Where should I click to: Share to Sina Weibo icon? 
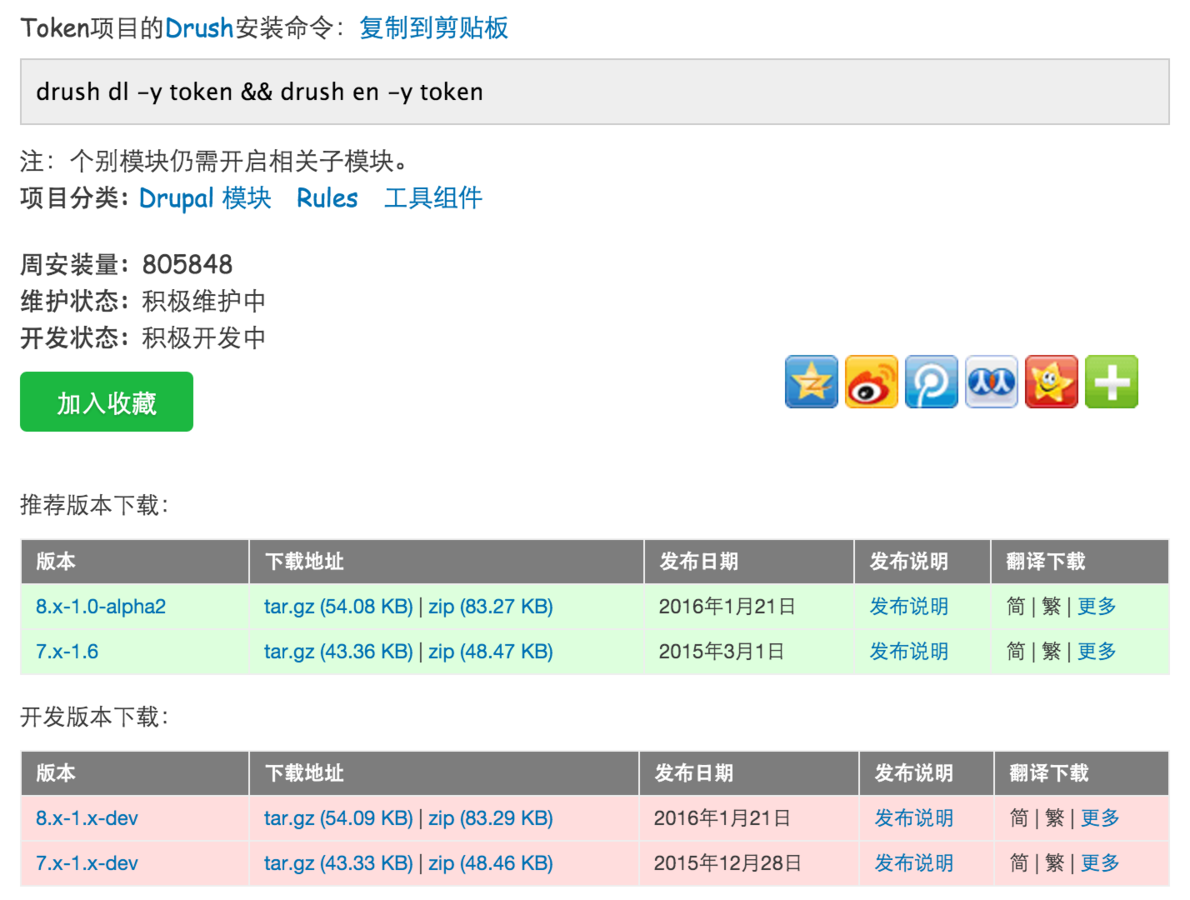[871, 382]
